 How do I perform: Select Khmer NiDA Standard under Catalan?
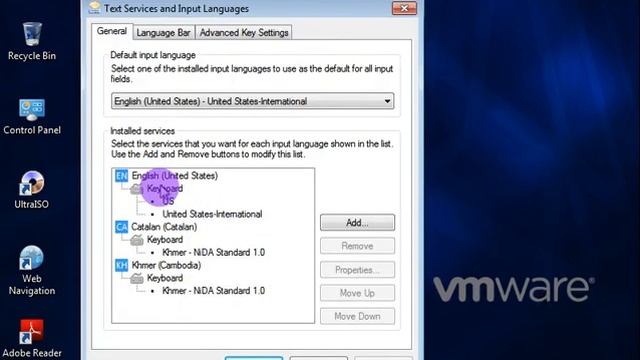click(213, 253)
